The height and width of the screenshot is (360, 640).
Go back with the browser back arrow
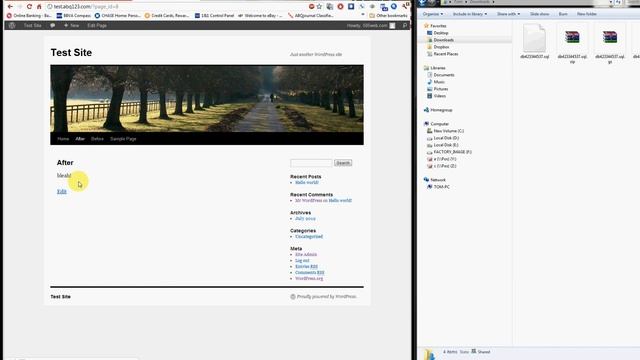click(10, 7)
